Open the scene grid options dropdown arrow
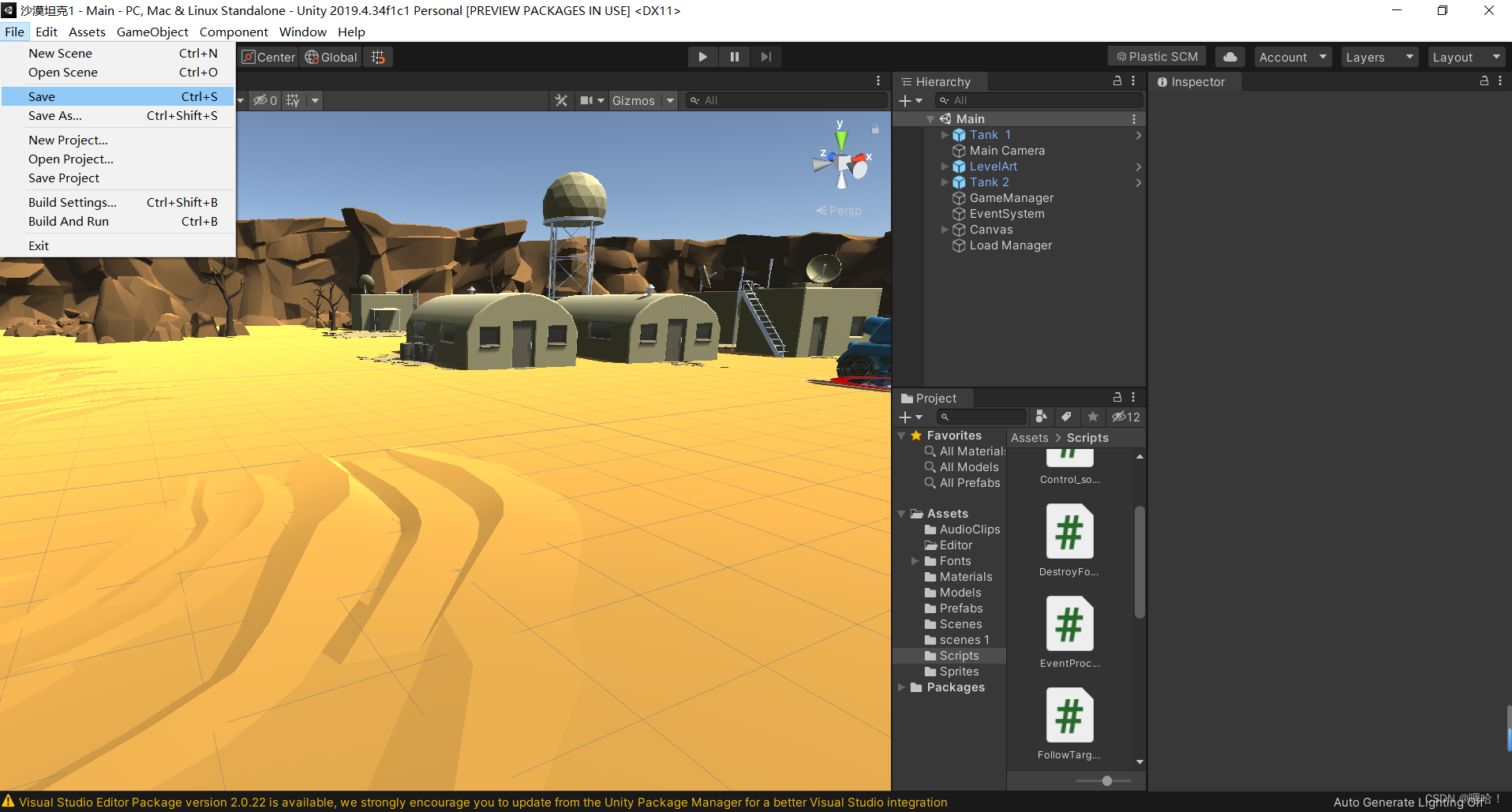Image resolution: width=1512 pixels, height=812 pixels. point(315,100)
